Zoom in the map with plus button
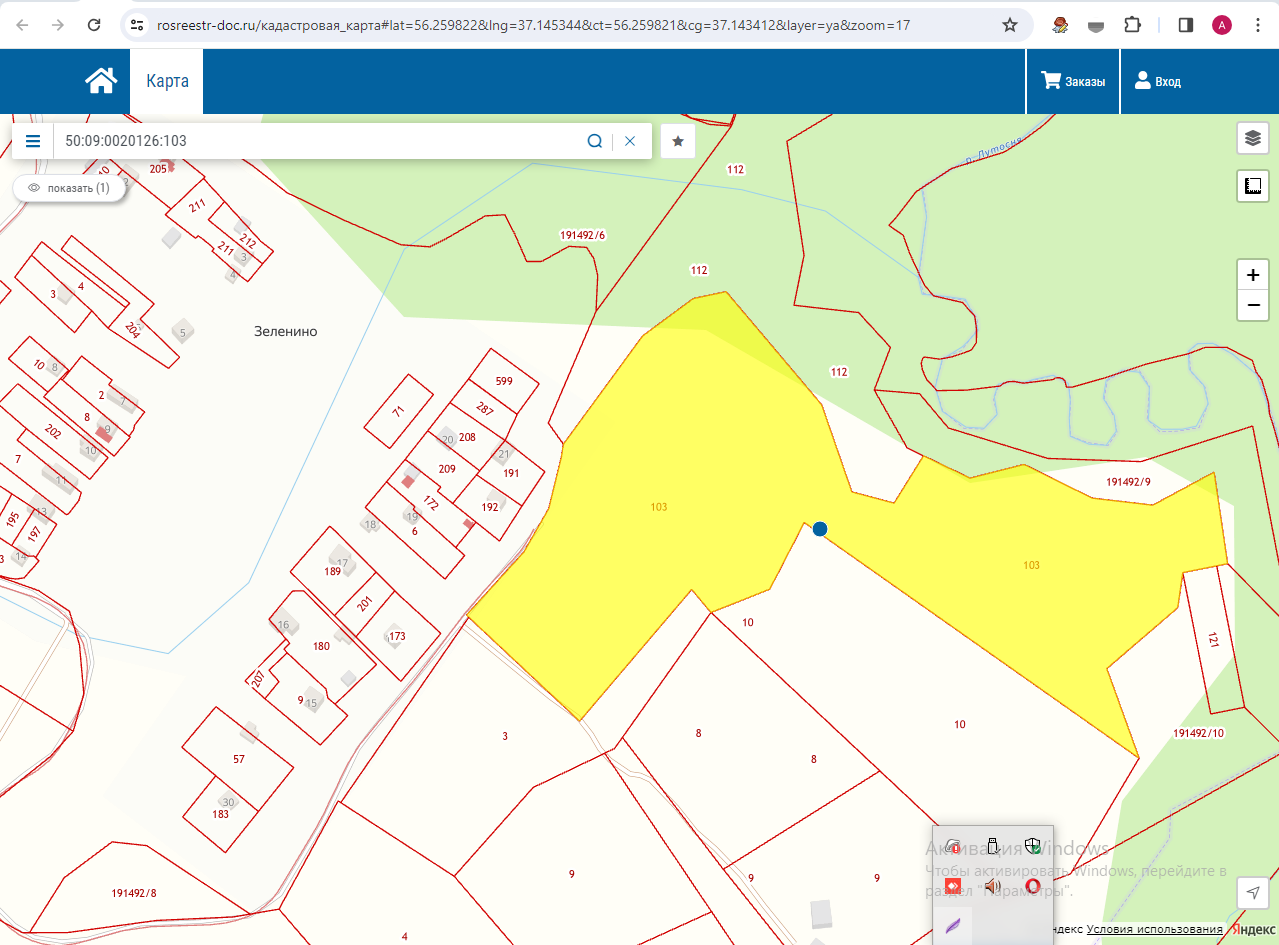The image size is (1279, 945). [x=1253, y=275]
